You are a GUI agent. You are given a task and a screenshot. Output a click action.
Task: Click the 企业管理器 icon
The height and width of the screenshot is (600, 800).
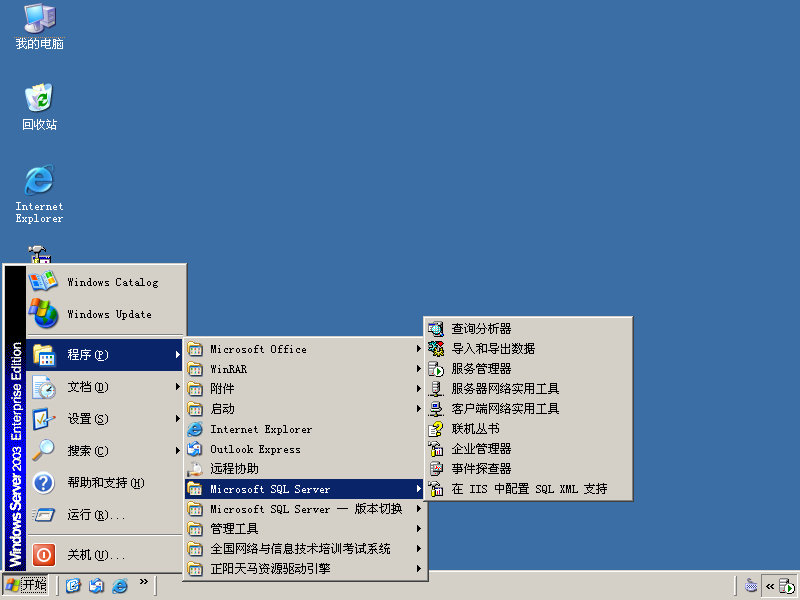pos(436,449)
